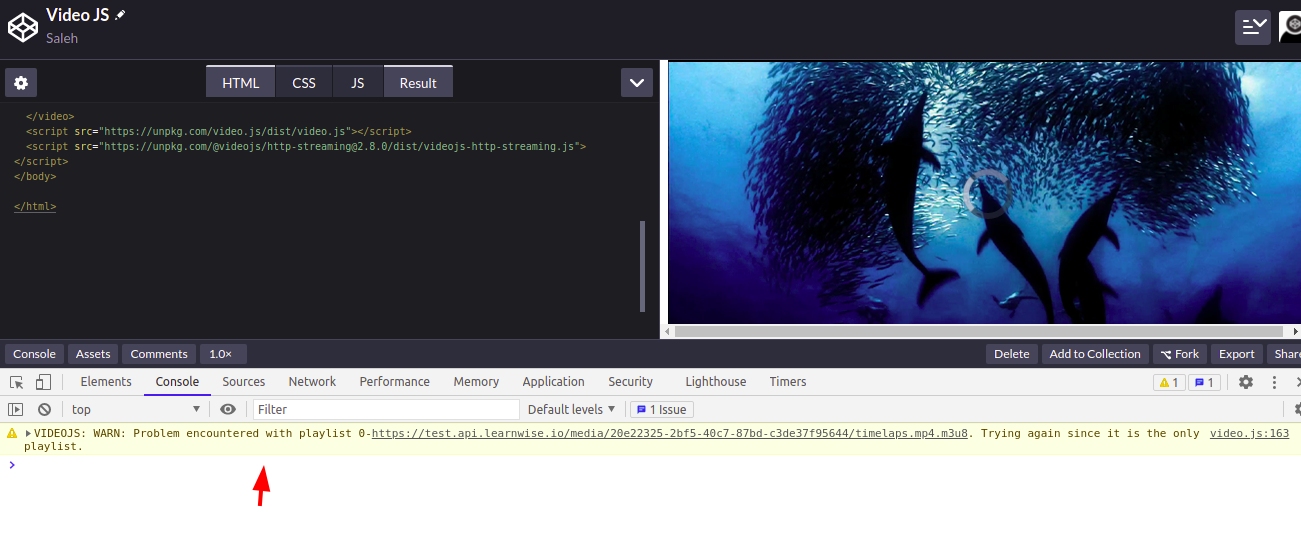Show the console sidebar icon

point(16,409)
